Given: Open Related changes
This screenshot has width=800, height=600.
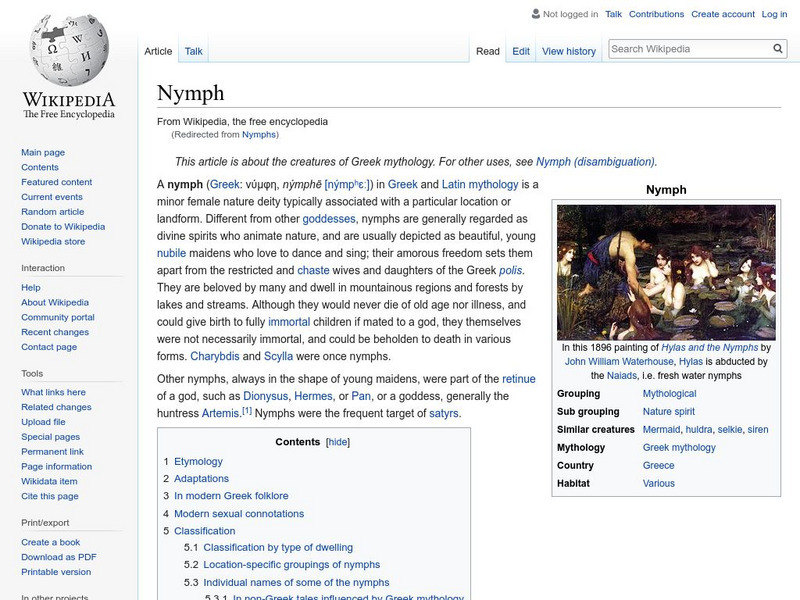Looking at the screenshot, I should point(56,407).
